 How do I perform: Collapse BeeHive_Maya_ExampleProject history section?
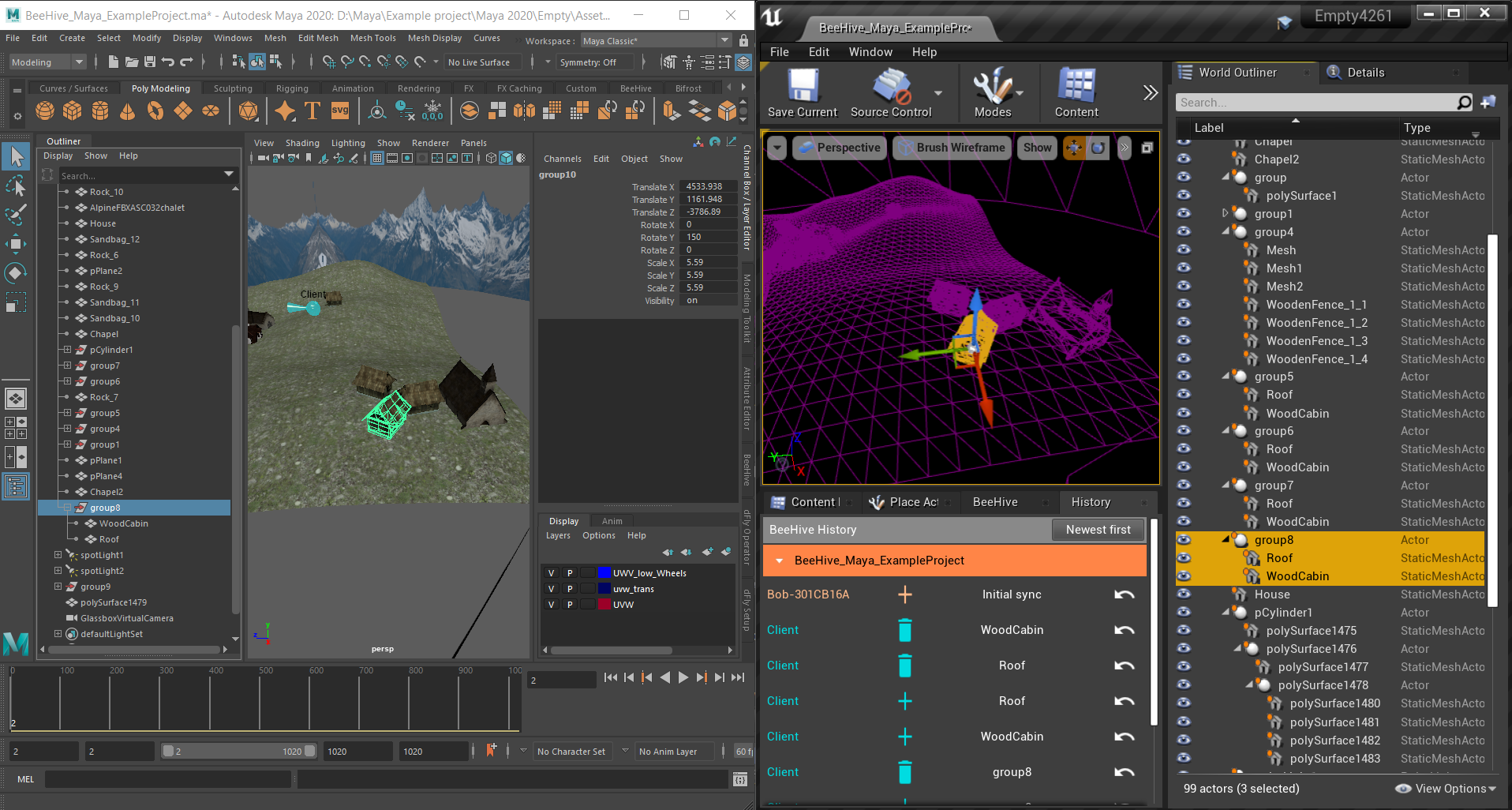[780, 561]
